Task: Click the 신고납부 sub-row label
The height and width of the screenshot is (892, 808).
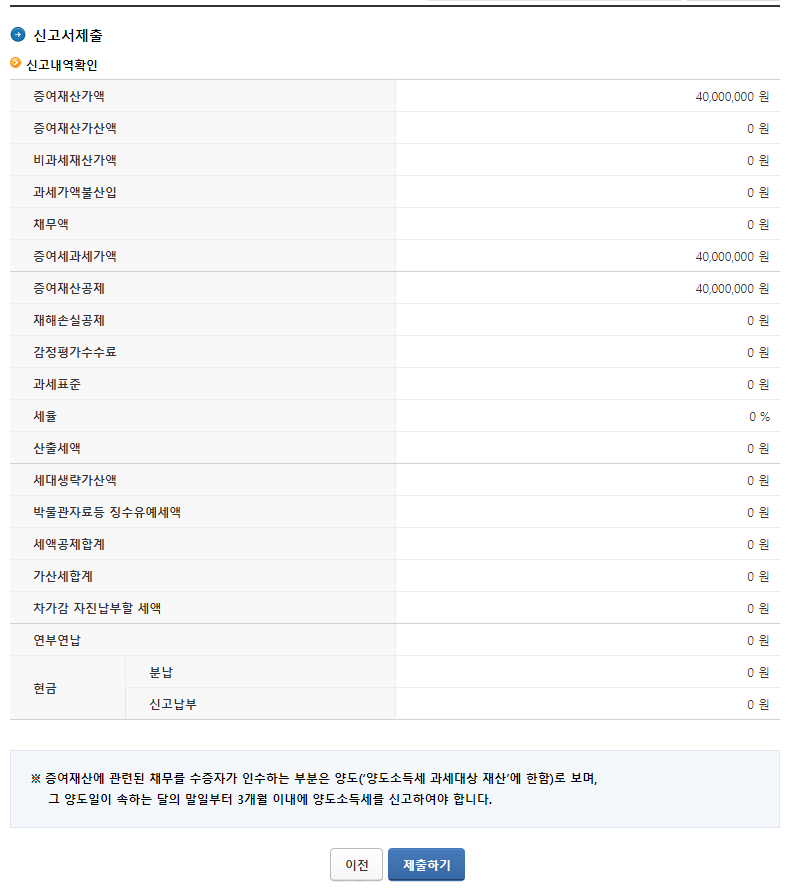Action: 173,704
